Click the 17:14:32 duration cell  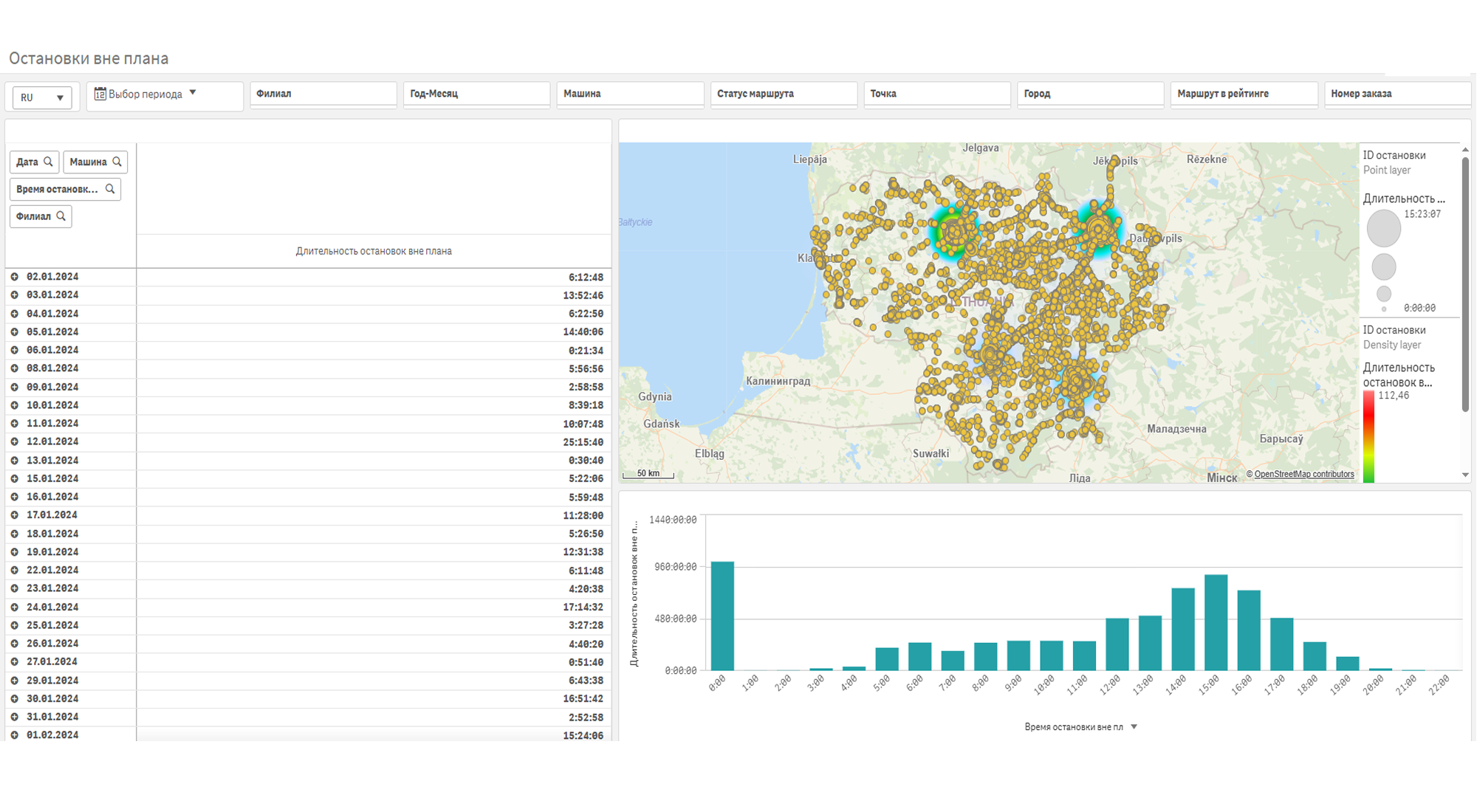[x=374, y=607]
